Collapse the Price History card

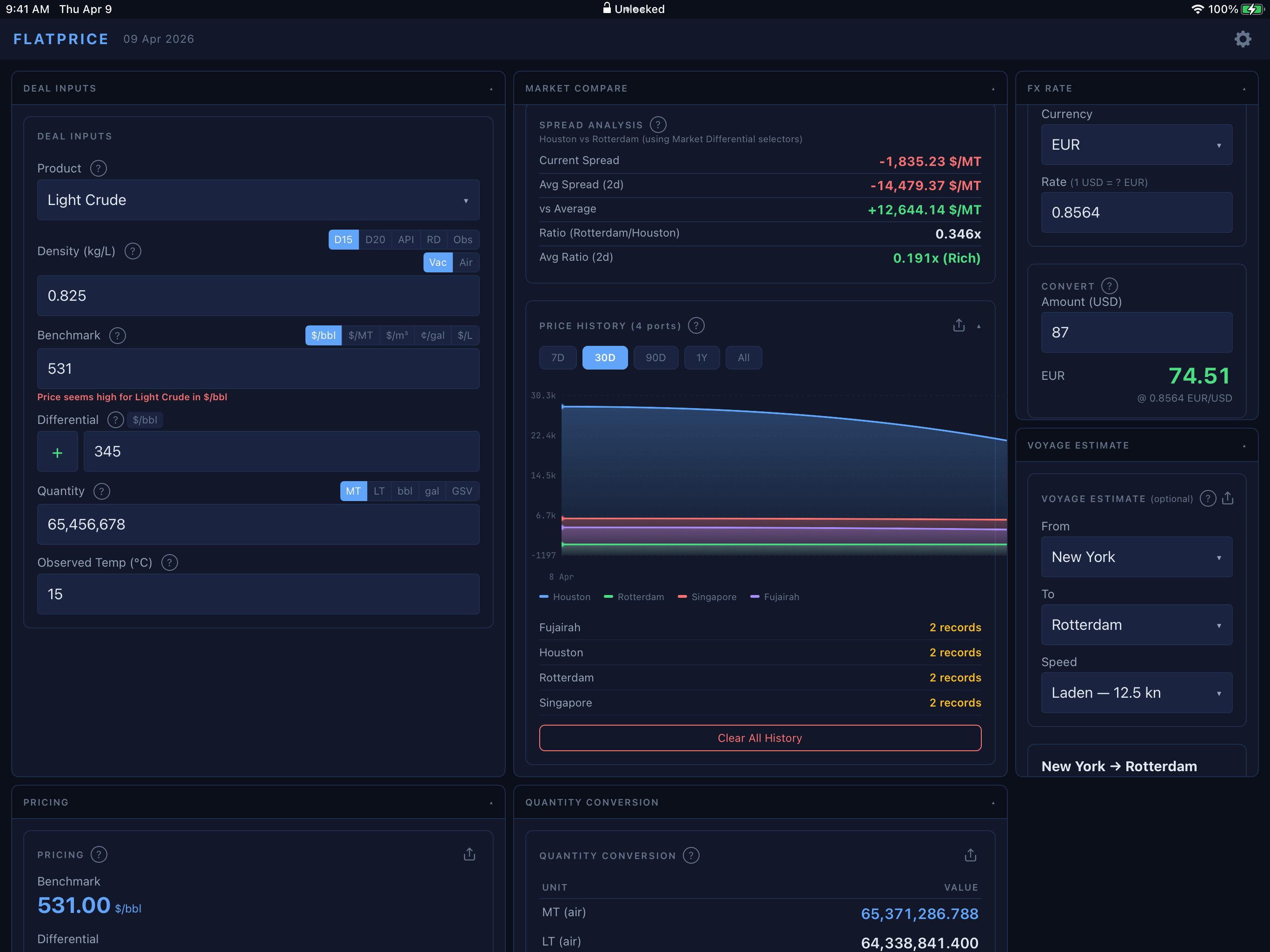click(x=979, y=326)
